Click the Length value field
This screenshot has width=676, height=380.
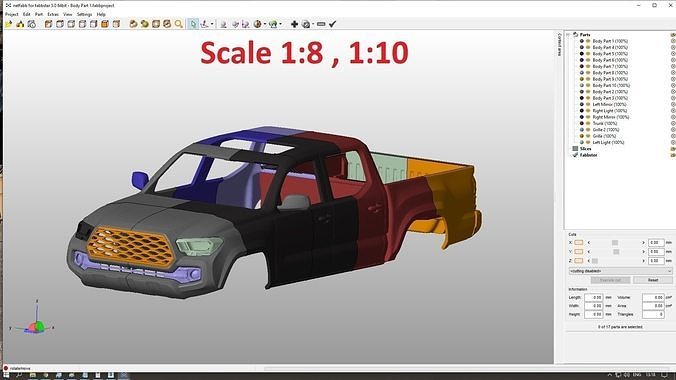pos(594,298)
